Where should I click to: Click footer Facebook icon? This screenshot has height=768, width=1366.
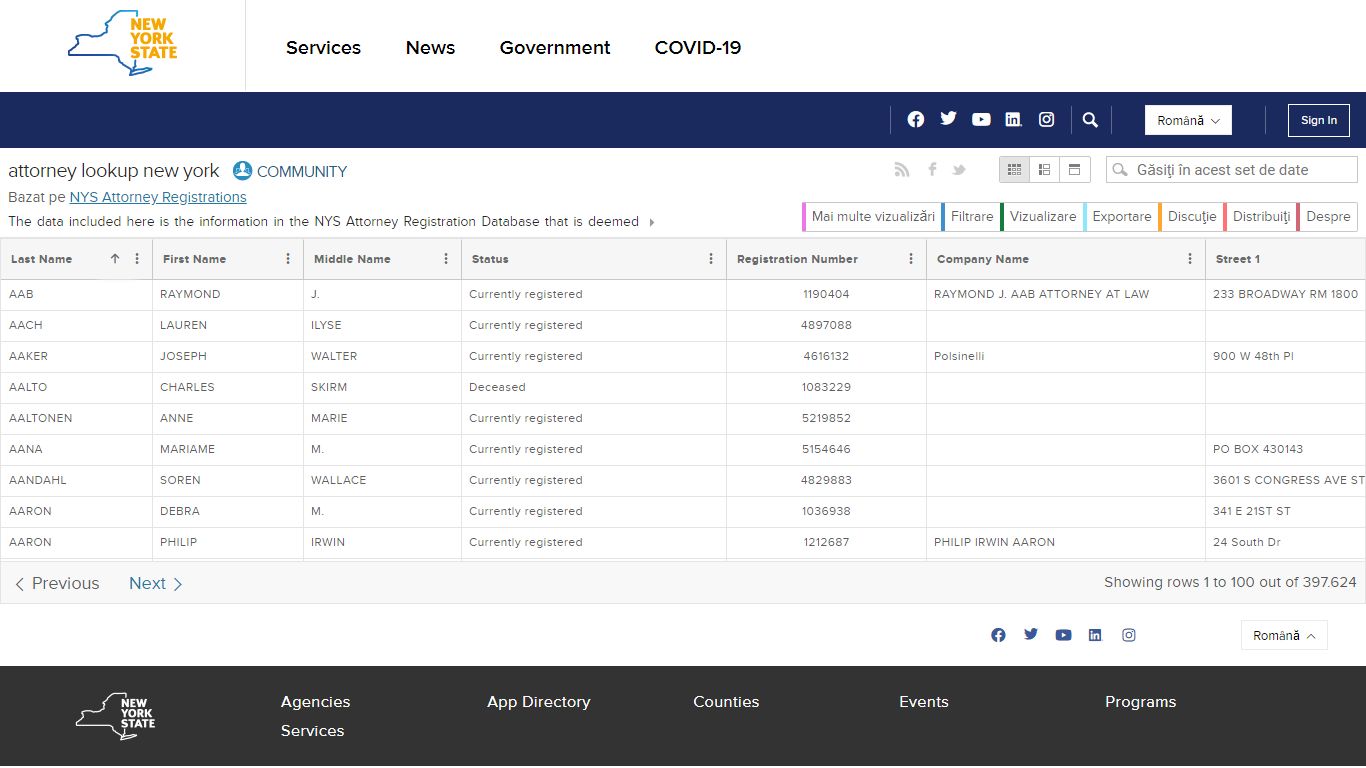998,635
